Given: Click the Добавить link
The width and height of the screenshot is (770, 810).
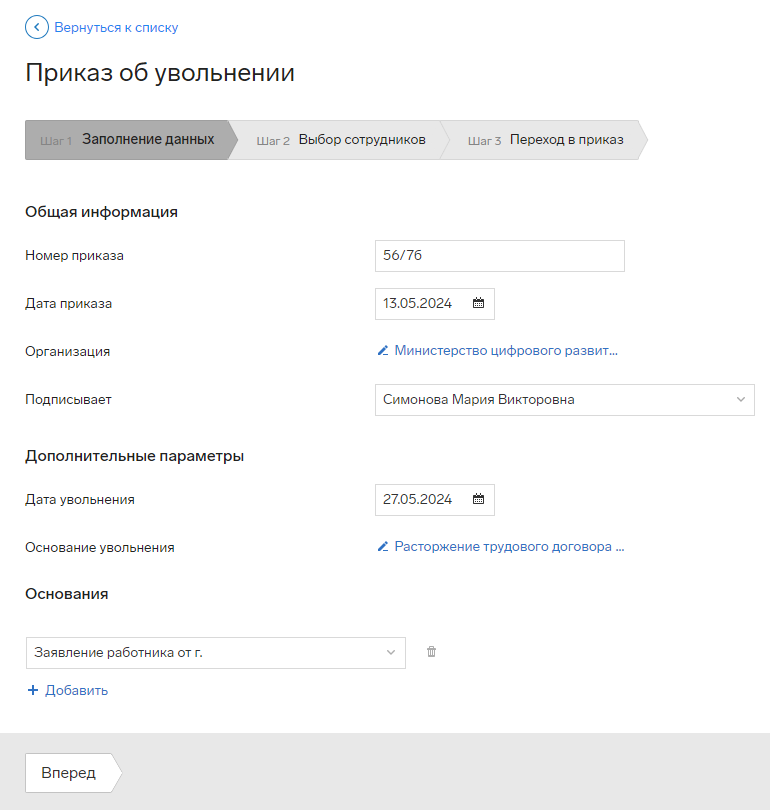Looking at the screenshot, I should (x=76, y=690).
